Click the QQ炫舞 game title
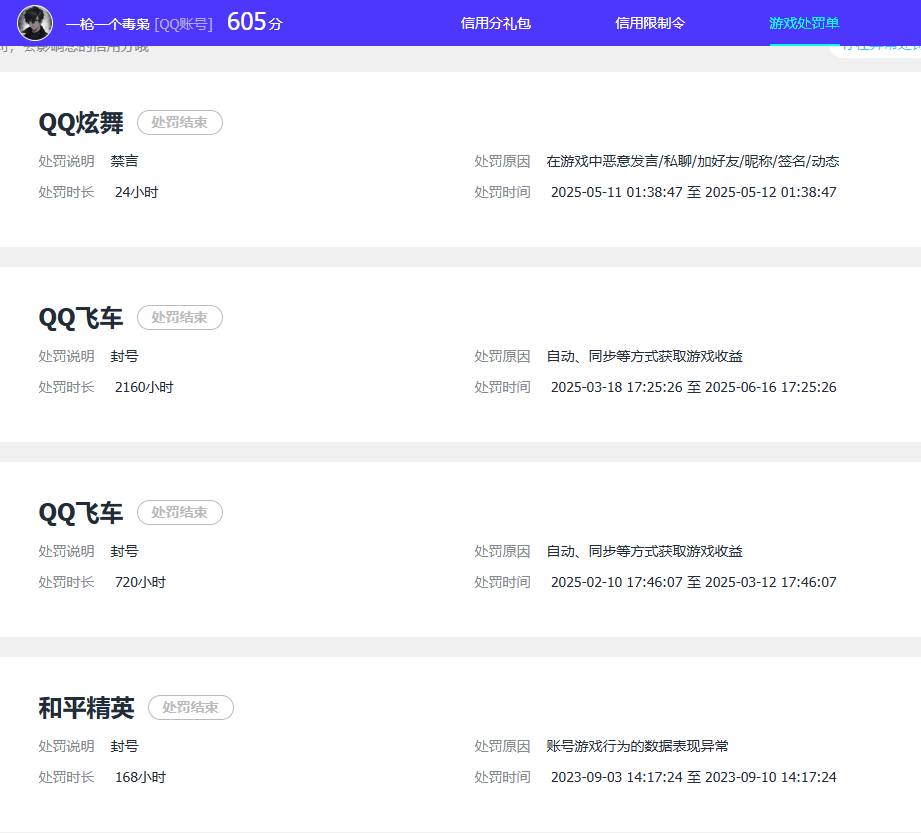The height and width of the screenshot is (833, 921). click(x=81, y=123)
